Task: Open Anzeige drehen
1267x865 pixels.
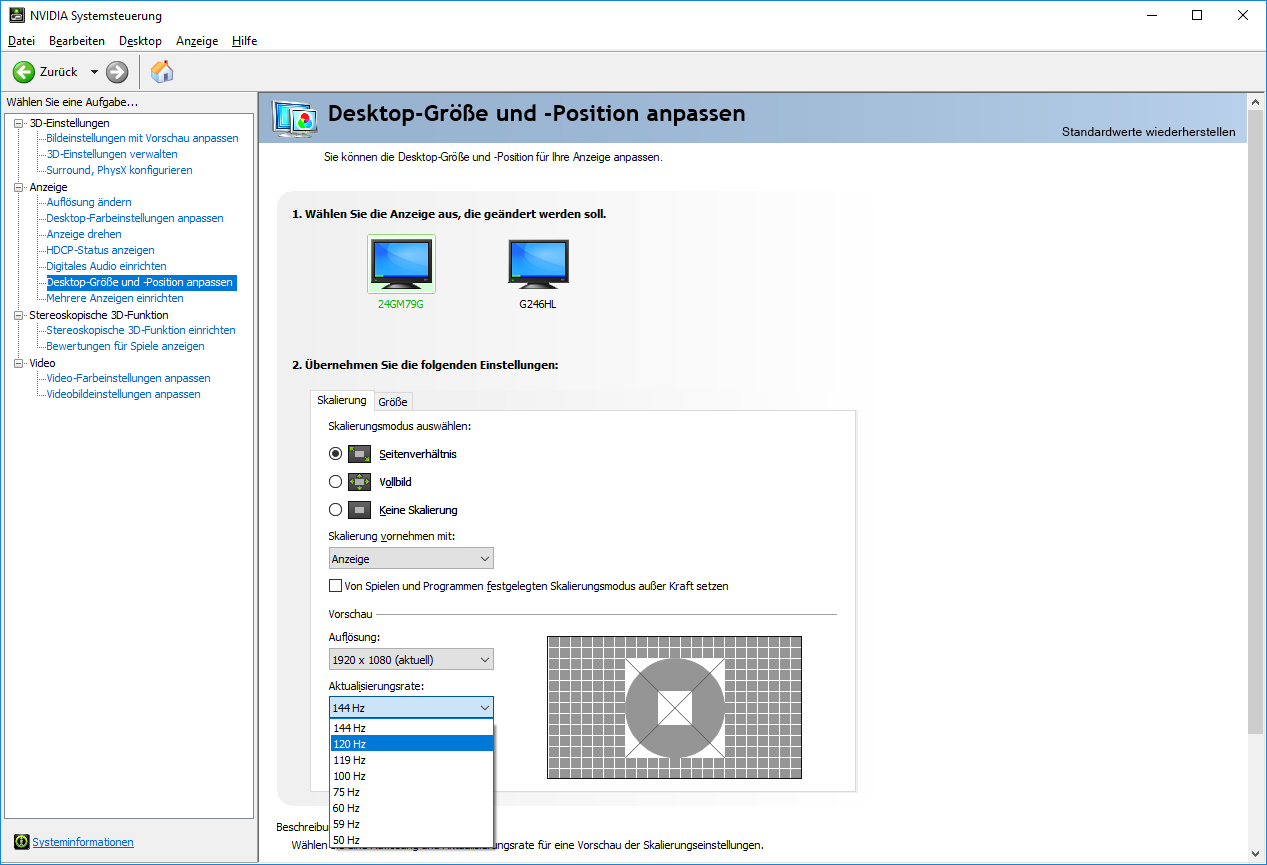Action: tap(84, 234)
